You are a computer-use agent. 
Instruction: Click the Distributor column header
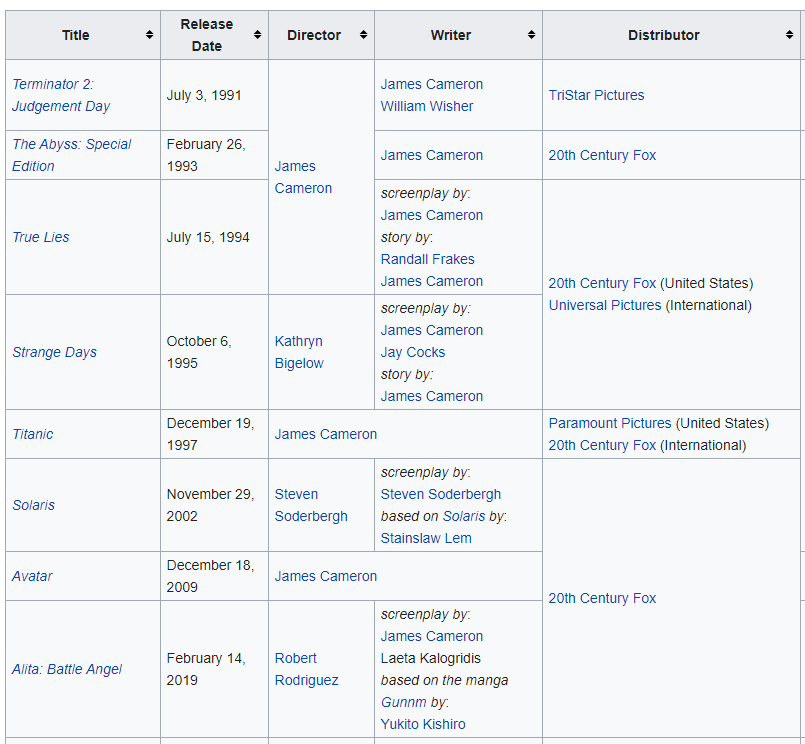672,35
